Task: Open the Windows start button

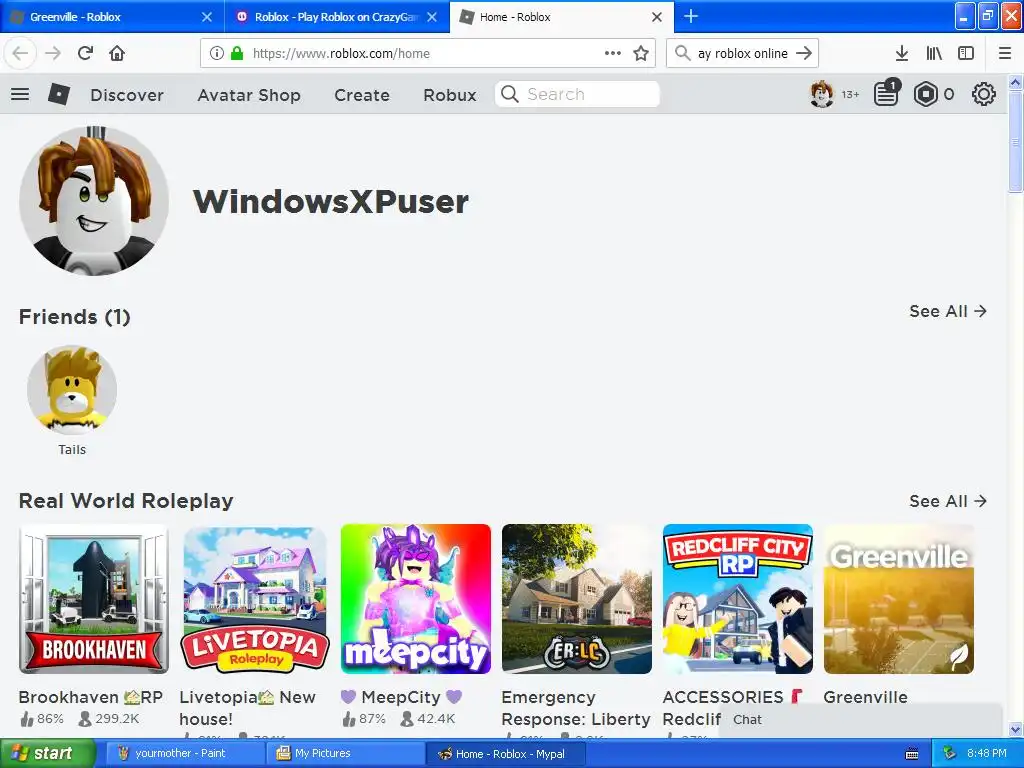Action: click(x=46, y=754)
